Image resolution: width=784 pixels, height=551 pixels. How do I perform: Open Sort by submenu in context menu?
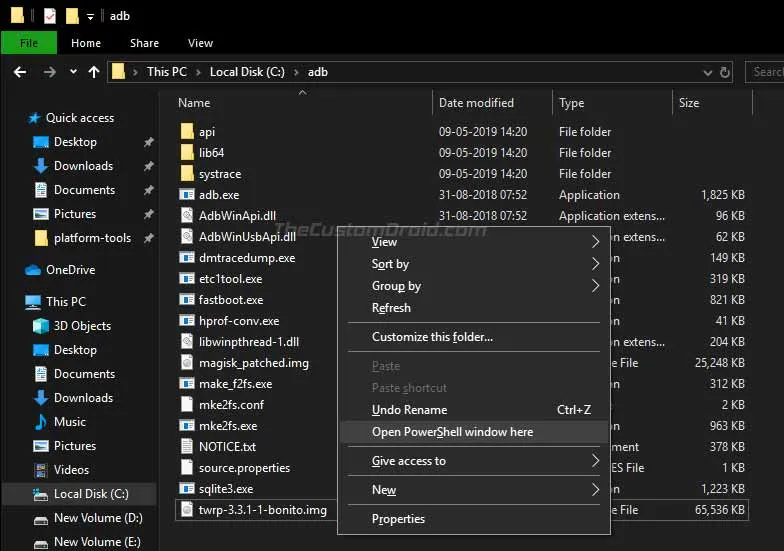(474, 264)
